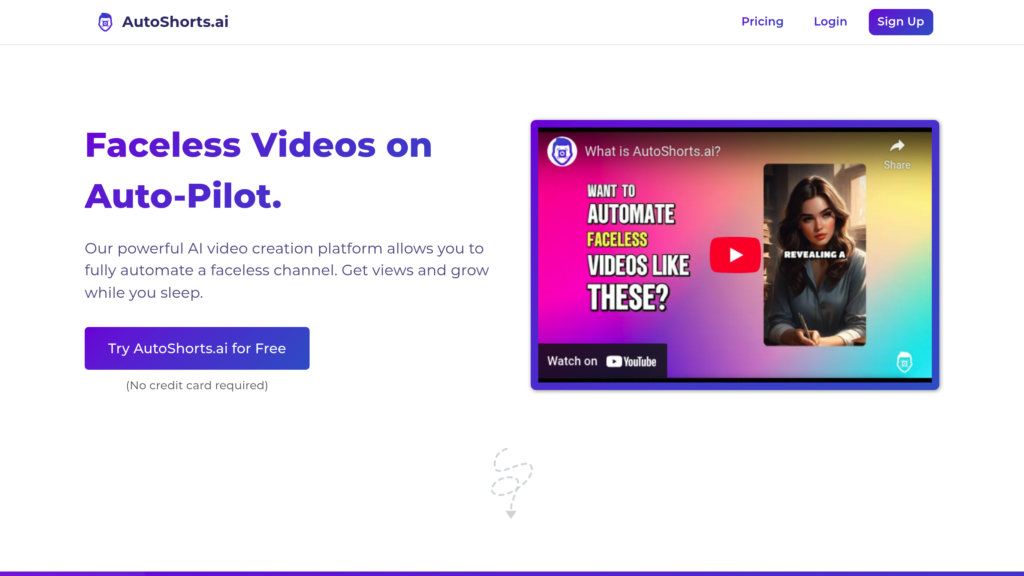Click the Sign Up button
Image resolution: width=1024 pixels, height=576 pixels.
tap(901, 22)
